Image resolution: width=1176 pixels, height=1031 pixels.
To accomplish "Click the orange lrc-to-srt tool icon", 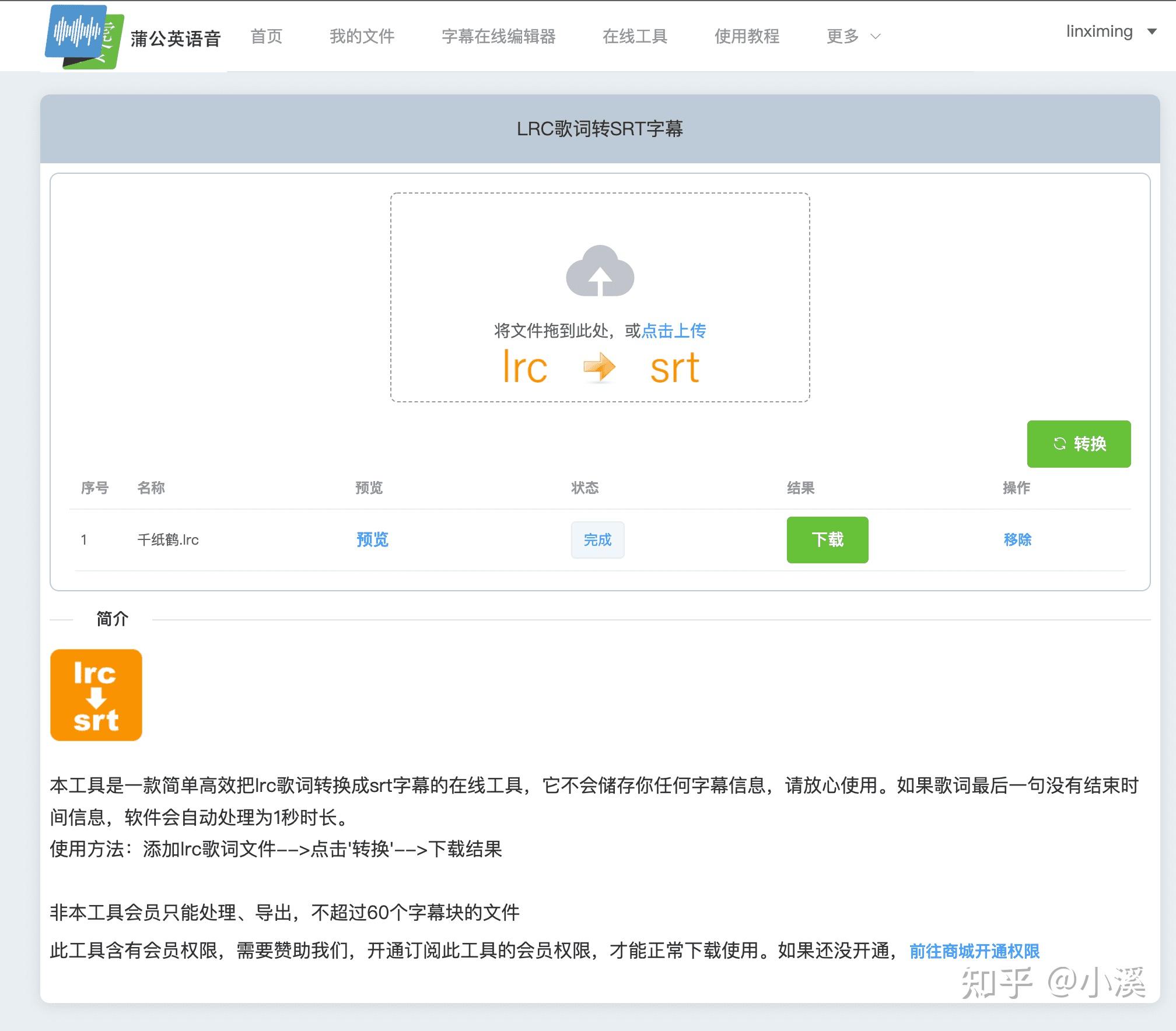I will click(96, 695).
